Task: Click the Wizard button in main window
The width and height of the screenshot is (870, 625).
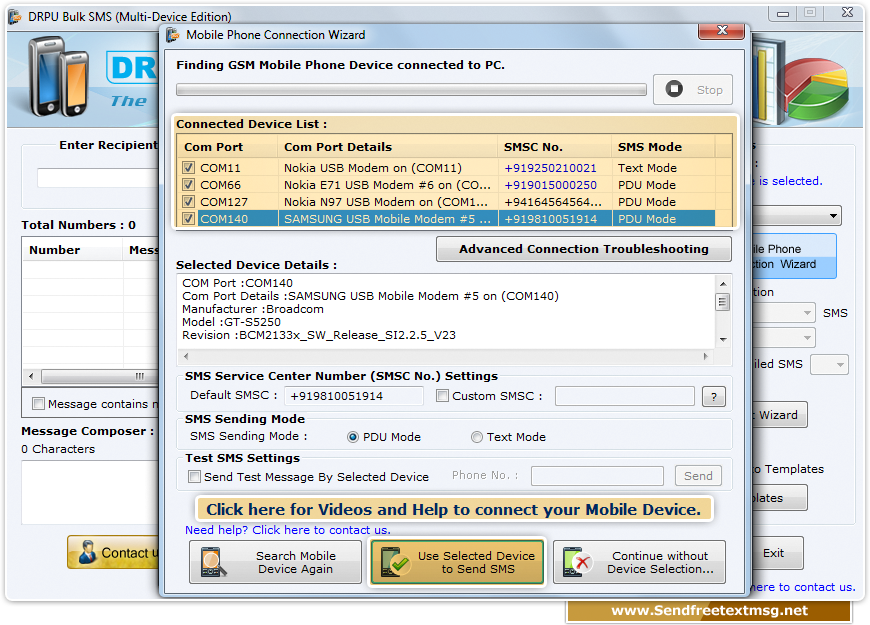Action: (x=779, y=415)
